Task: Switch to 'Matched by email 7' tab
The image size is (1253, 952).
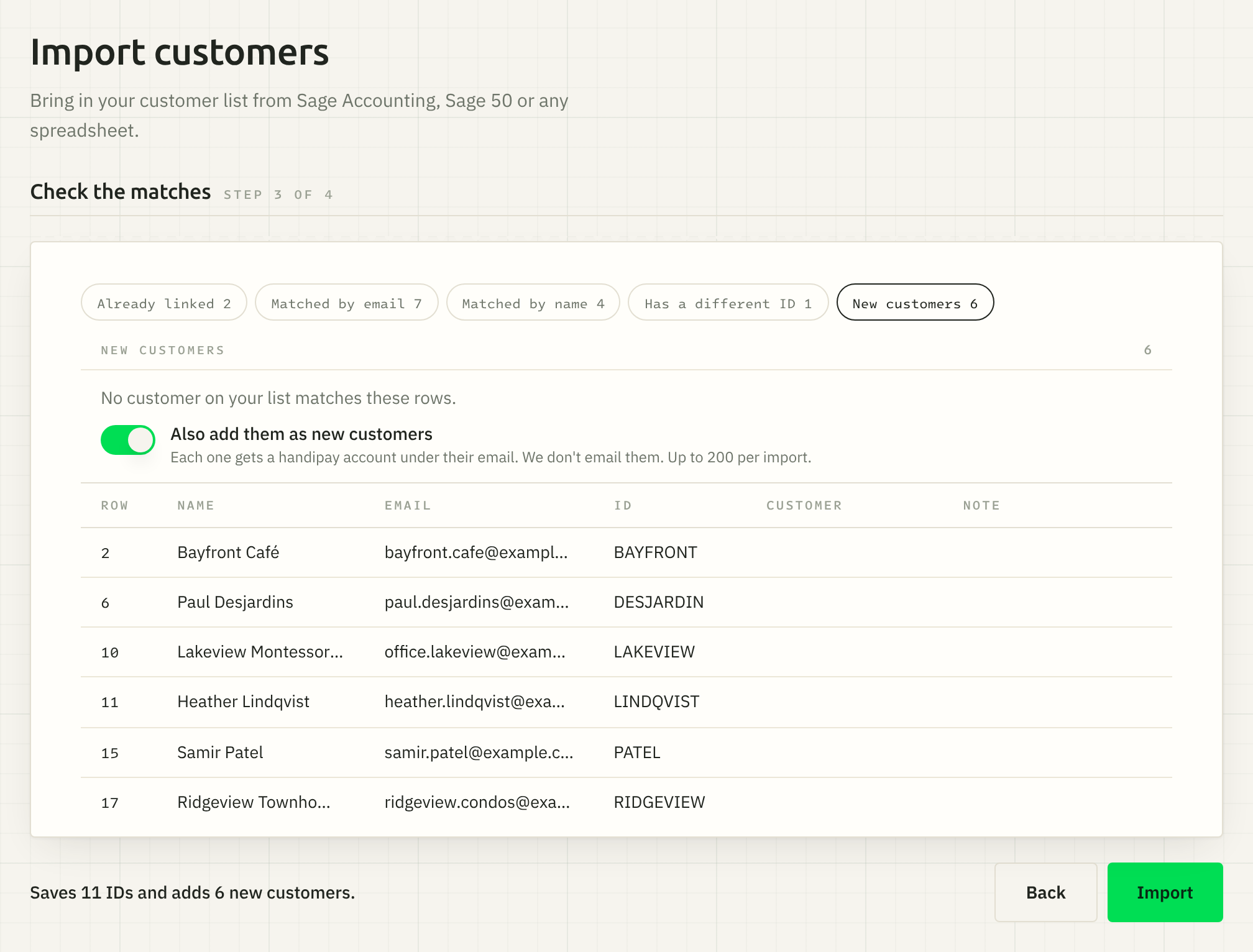Action: pos(347,303)
